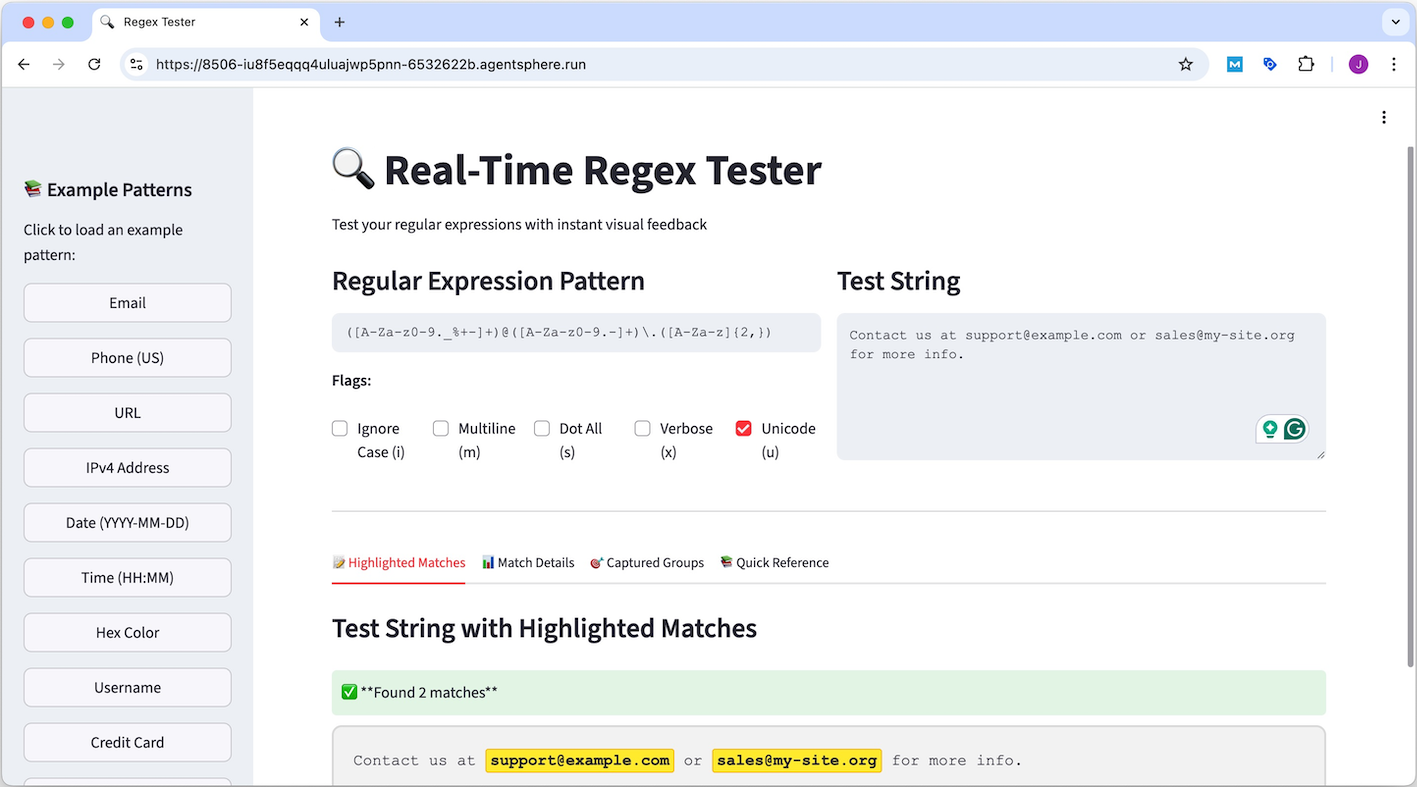Load the Phone (US) example pattern

(x=127, y=357)
